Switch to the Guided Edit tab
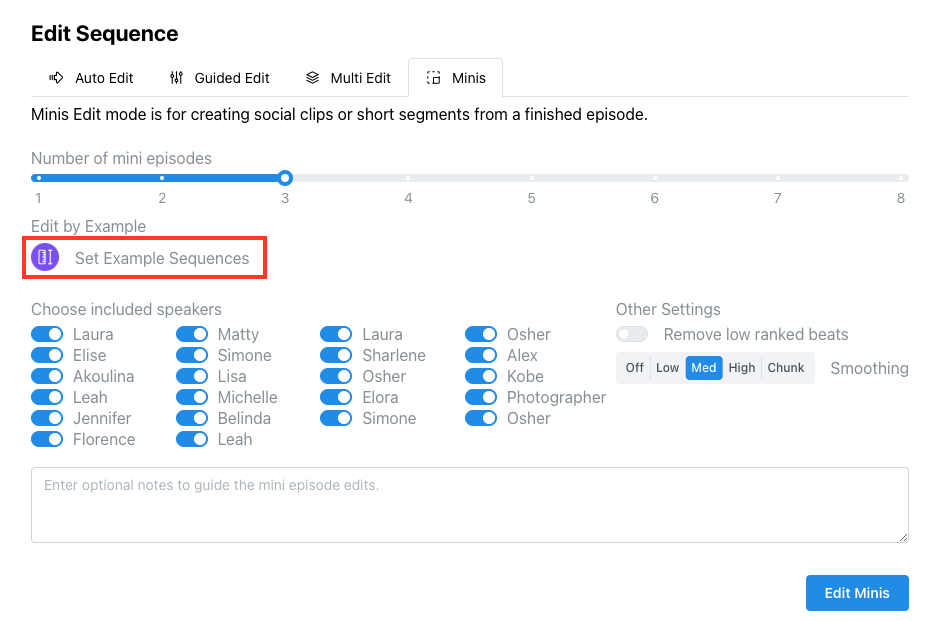Viewport: 944px width, 621px height. coord(220,78)
